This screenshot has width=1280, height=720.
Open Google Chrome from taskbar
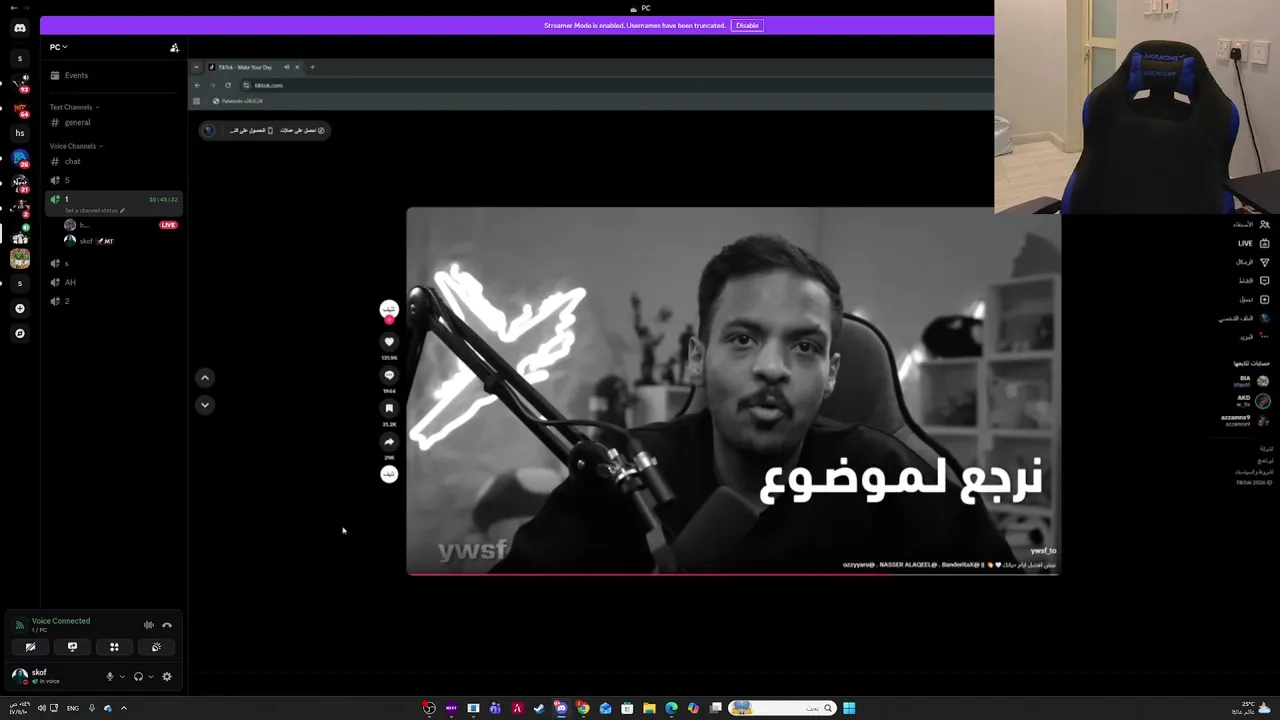[583, 708]
